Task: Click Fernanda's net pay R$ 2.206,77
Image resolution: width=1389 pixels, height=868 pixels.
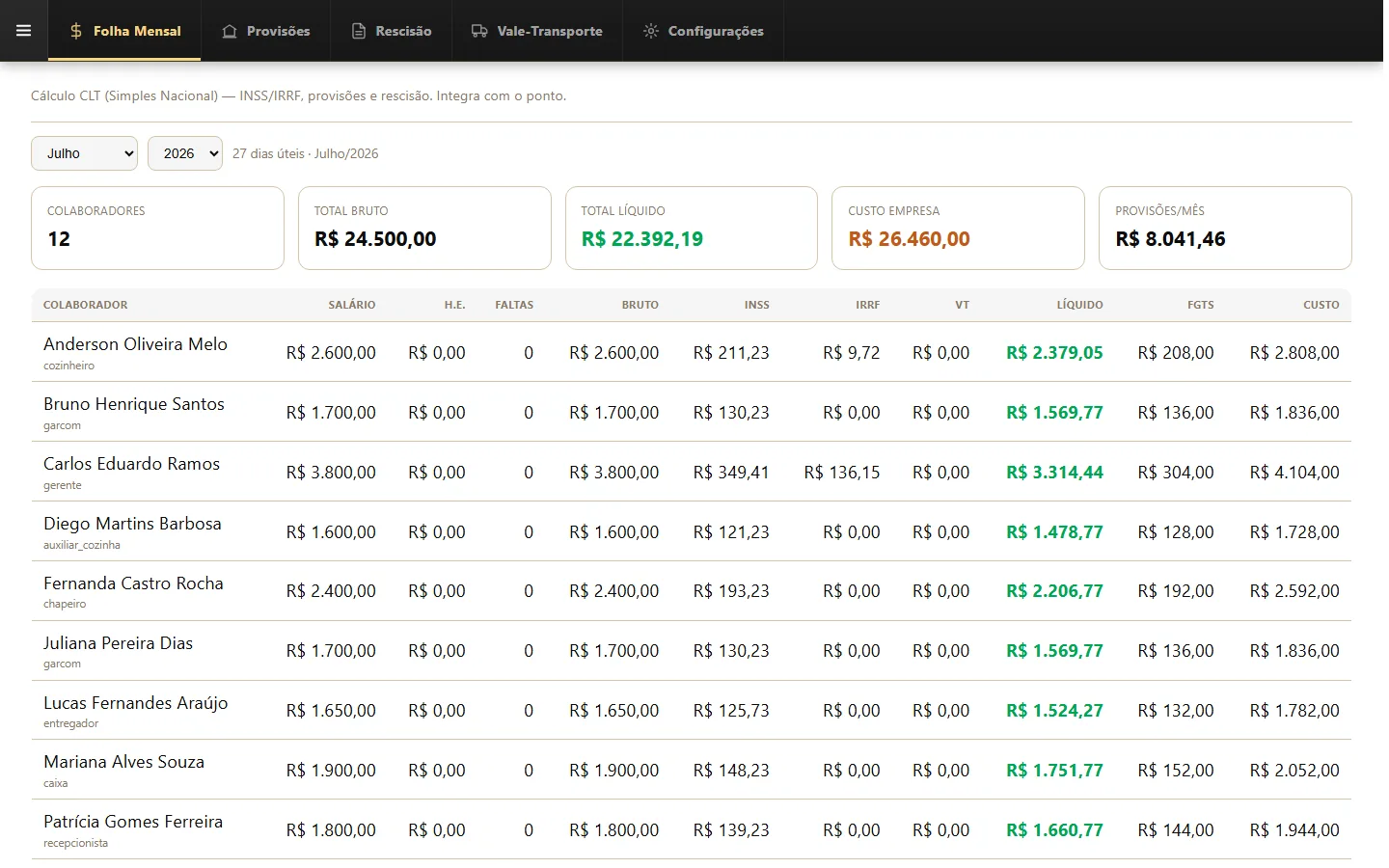Action: (x=1054, y=591)
